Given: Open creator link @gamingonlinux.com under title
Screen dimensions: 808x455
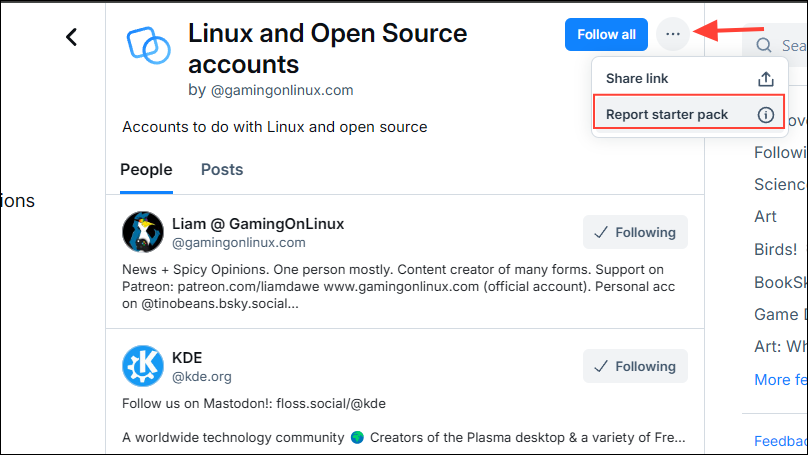Looking at the screenshot, I should pos(282,90).
